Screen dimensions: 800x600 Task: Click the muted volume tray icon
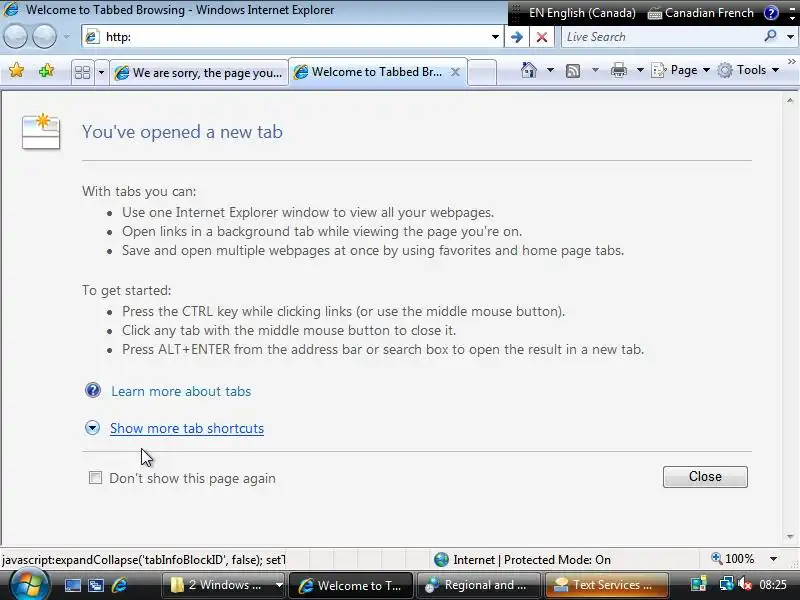pos(745,585)
